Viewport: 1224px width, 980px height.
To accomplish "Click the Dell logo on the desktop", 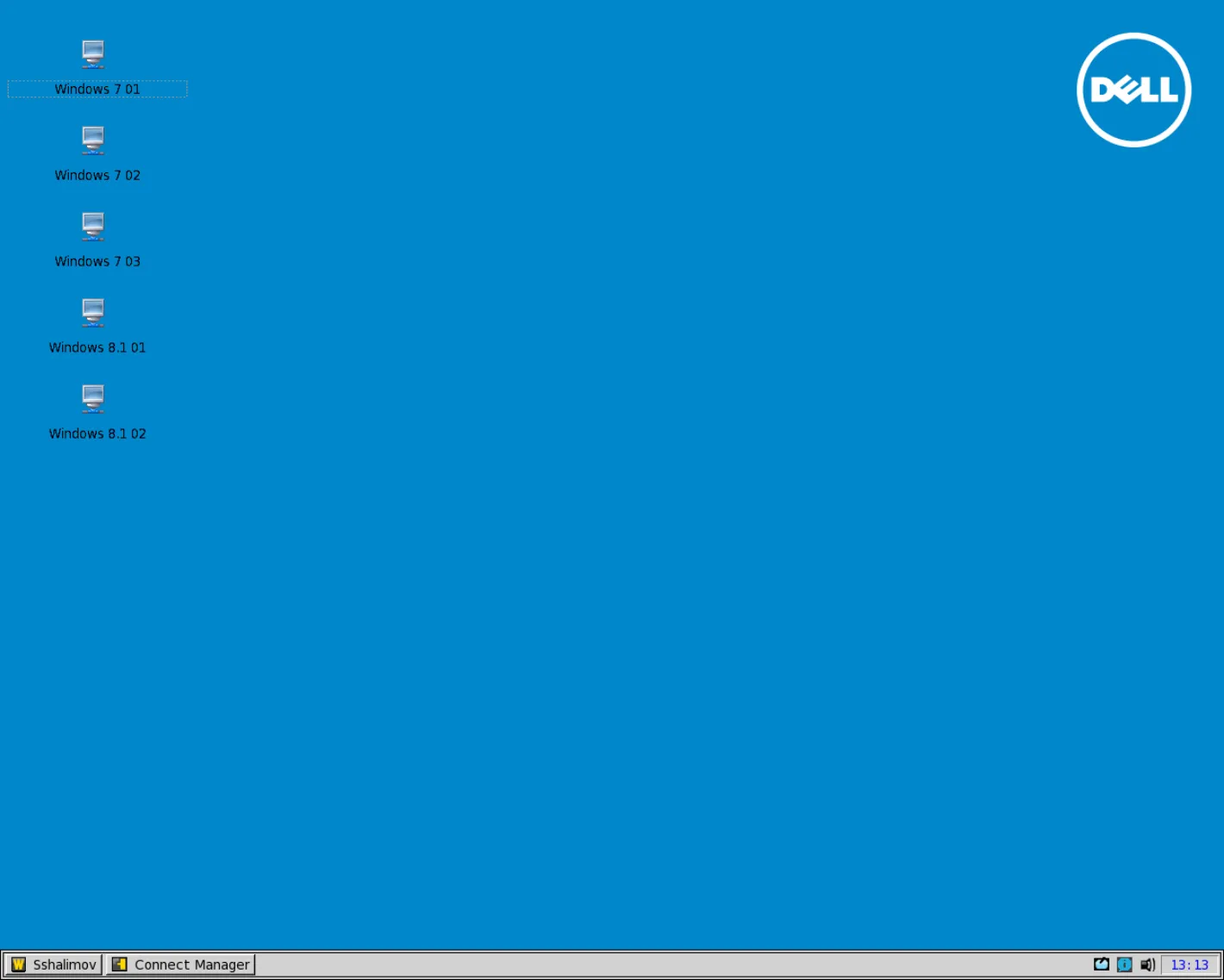I will tap(1134, 90).
